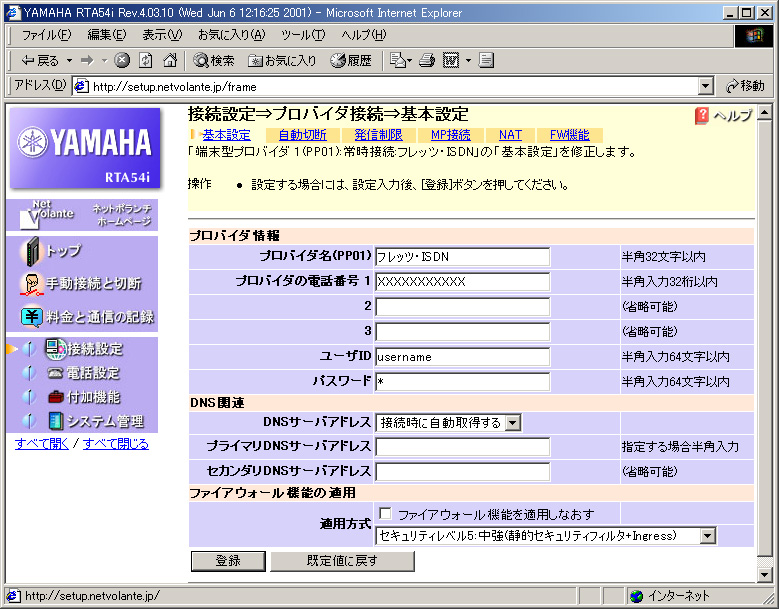Open the DNSサーバアドレス dropdown
Image resolution: width=779 pixels, height=609 pixels.
[x=512, y=423]
